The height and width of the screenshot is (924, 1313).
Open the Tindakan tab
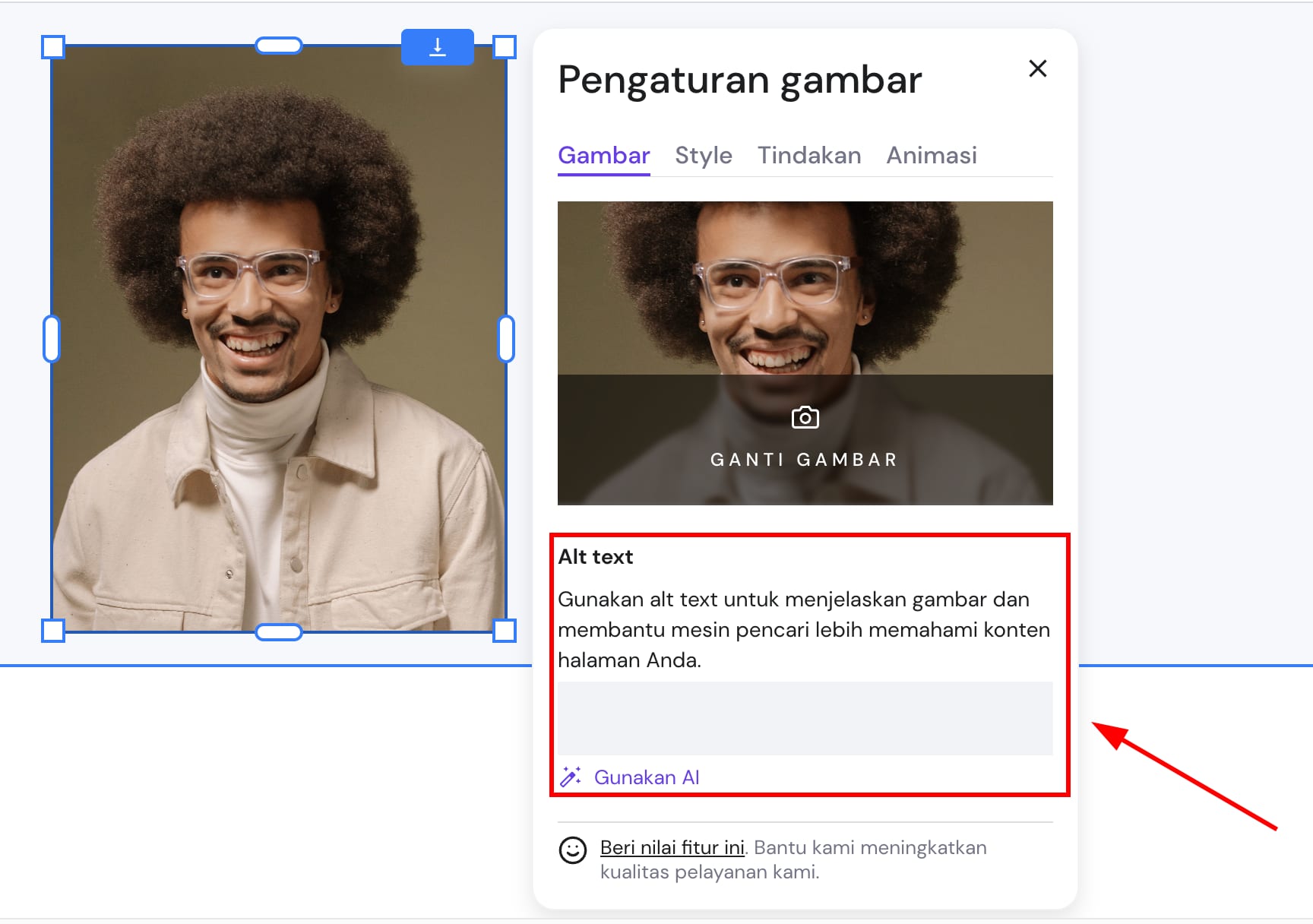pos(809,155)
